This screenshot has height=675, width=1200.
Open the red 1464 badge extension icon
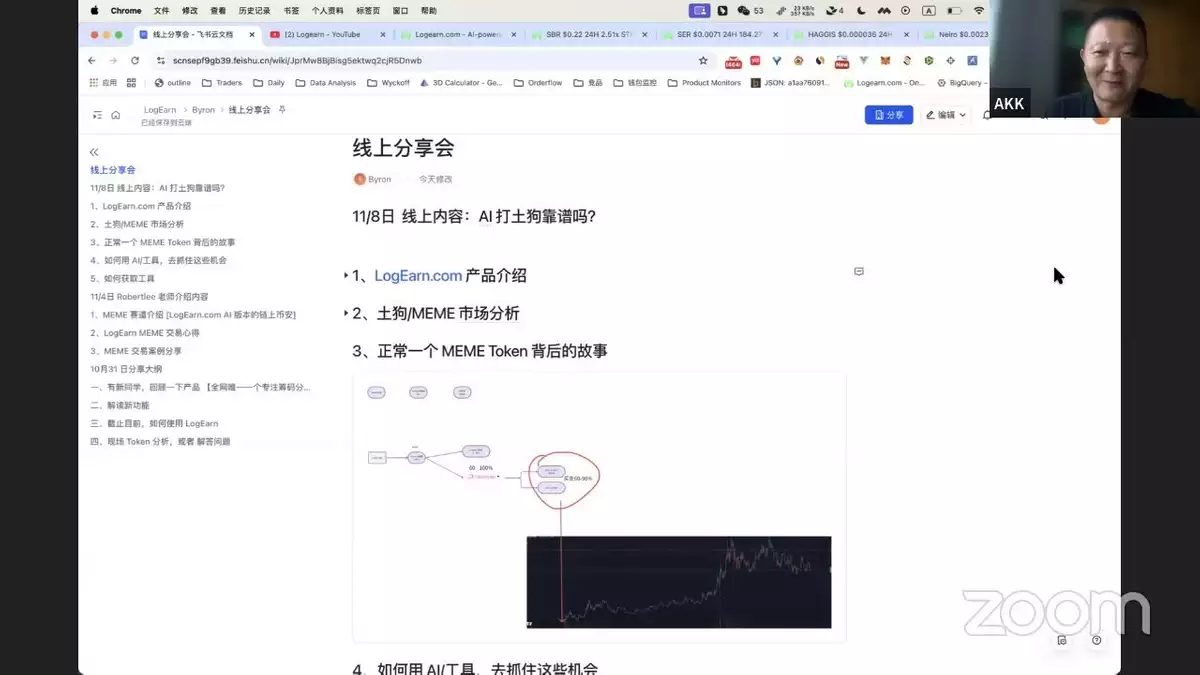pyautogui.click(x=732, y=60)
